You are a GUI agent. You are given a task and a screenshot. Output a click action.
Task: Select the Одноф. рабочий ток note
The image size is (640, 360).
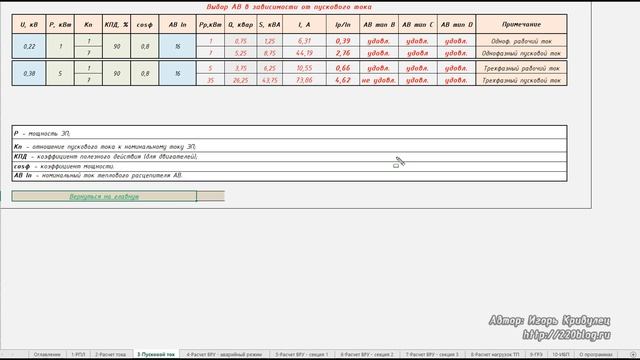(x=521, y=41)
